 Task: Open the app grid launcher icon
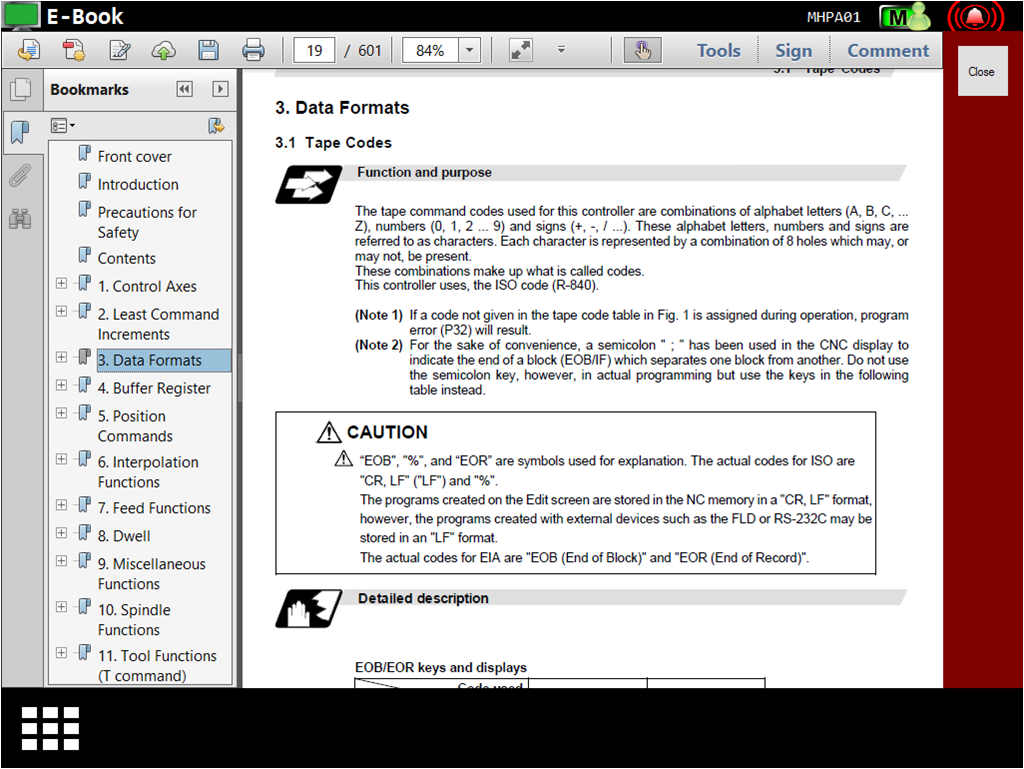click(x=50, y=728)
